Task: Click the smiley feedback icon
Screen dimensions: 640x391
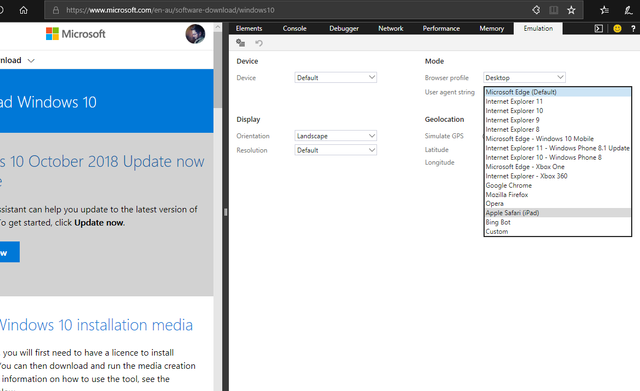Action: [617, 28]
